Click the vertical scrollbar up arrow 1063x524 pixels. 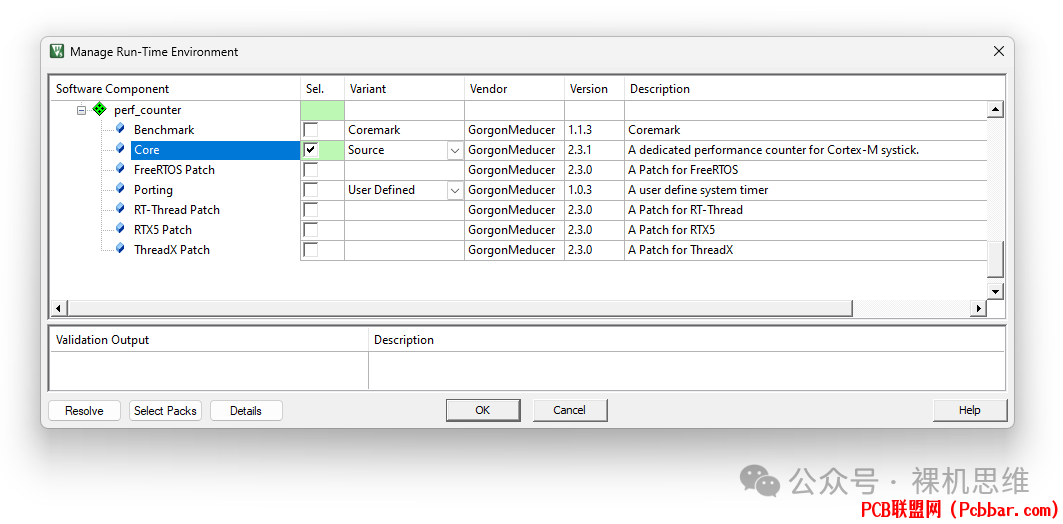coord(995,109)
